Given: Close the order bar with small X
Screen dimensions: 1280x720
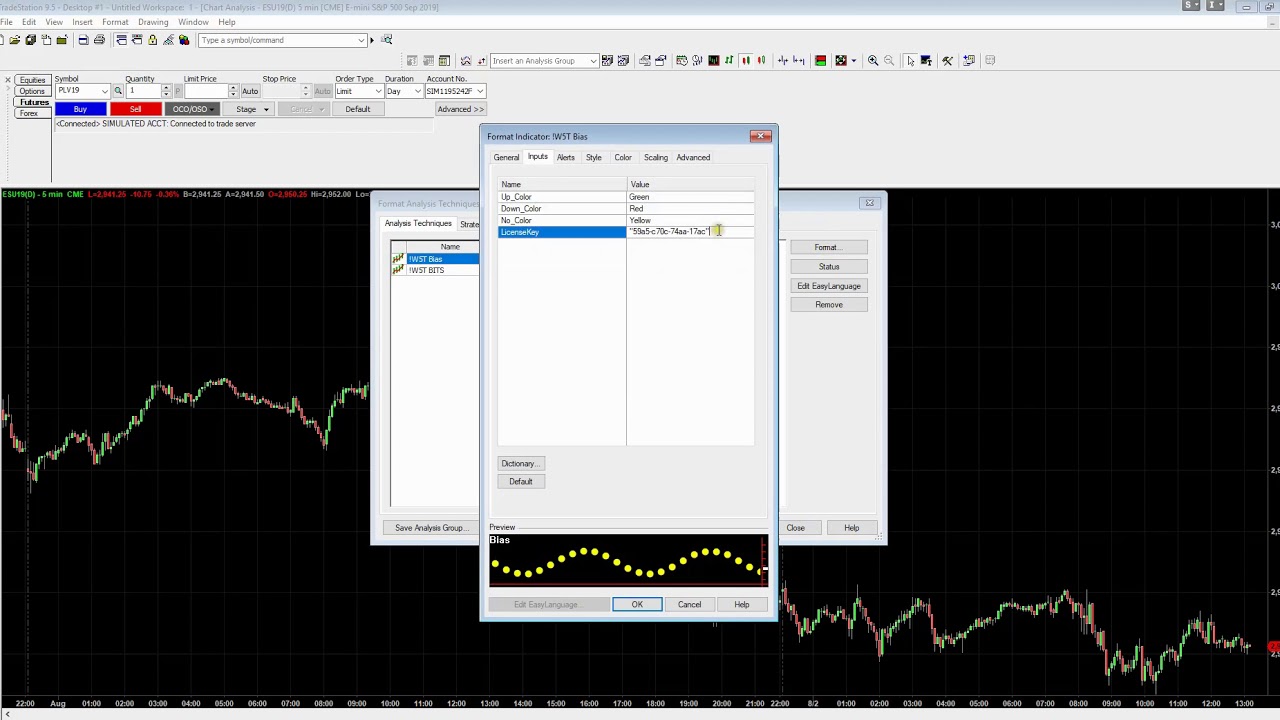Looking at the screenshot, I should tap(7, 79).
